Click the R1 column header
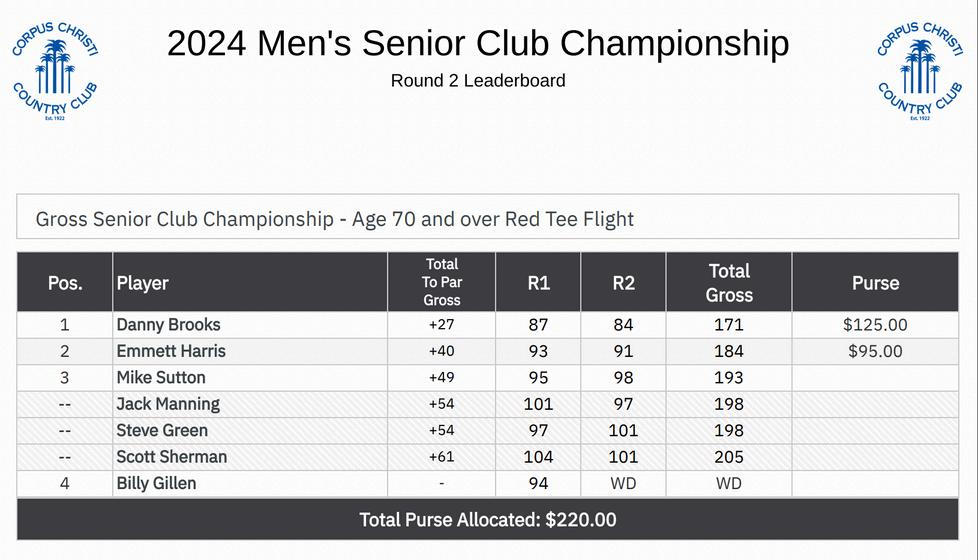 539,283
